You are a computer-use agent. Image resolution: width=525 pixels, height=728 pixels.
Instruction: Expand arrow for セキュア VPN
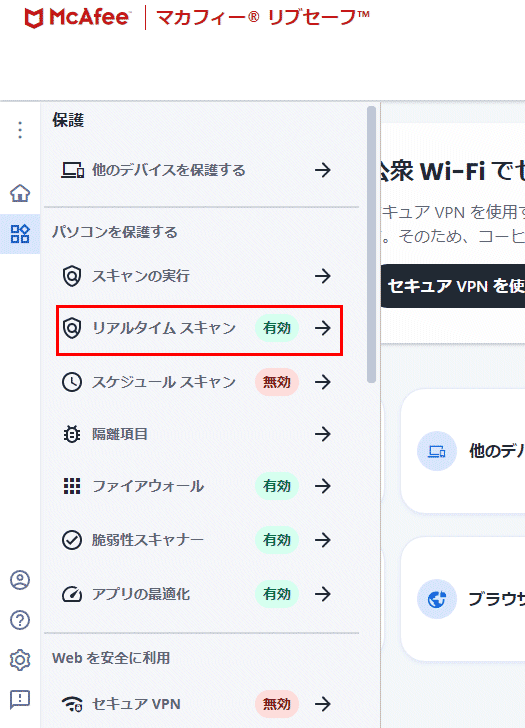coord(323,704)
